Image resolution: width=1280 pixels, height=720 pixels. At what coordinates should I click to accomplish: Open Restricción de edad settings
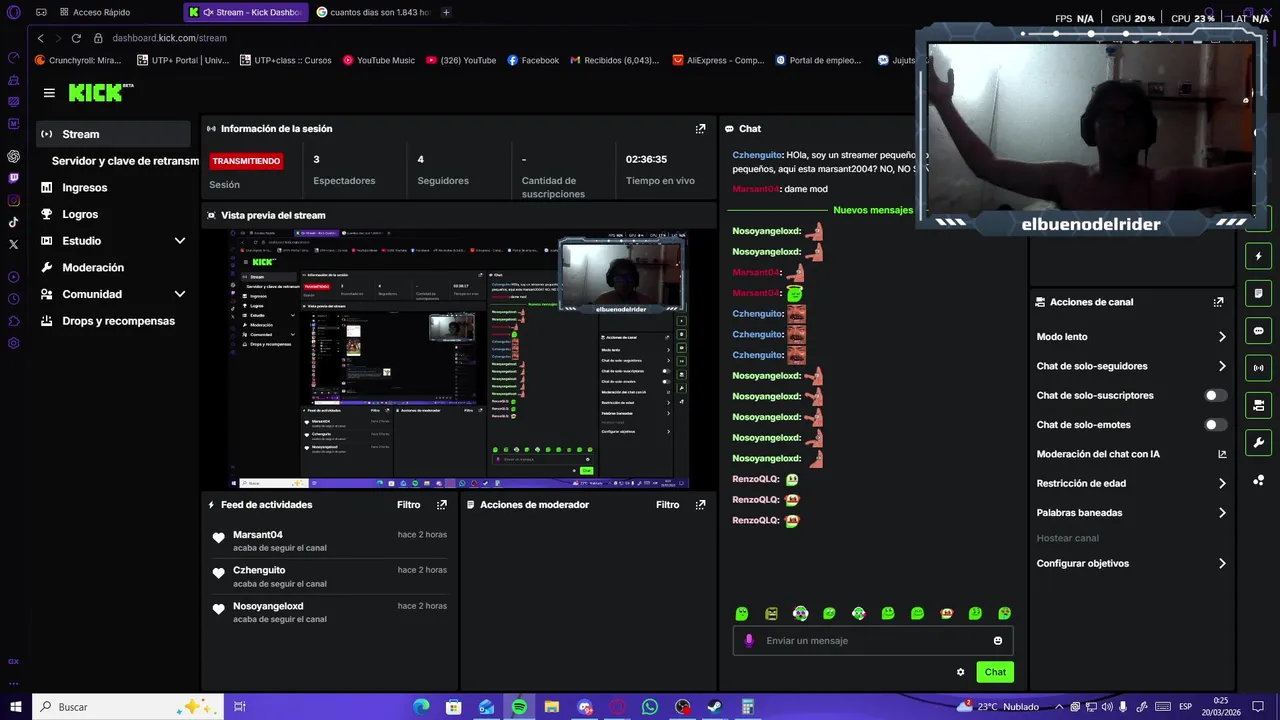pyautogui.click(x=1131, y=484)
